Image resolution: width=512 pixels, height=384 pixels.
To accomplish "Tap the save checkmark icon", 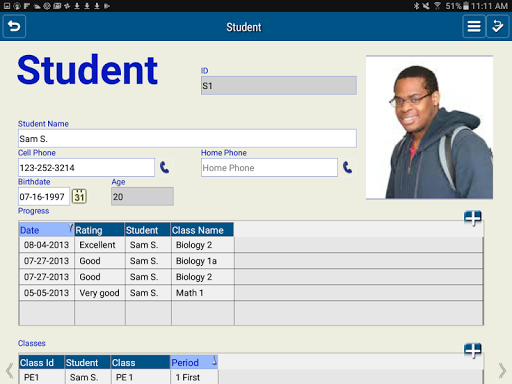I will (497, 27).
